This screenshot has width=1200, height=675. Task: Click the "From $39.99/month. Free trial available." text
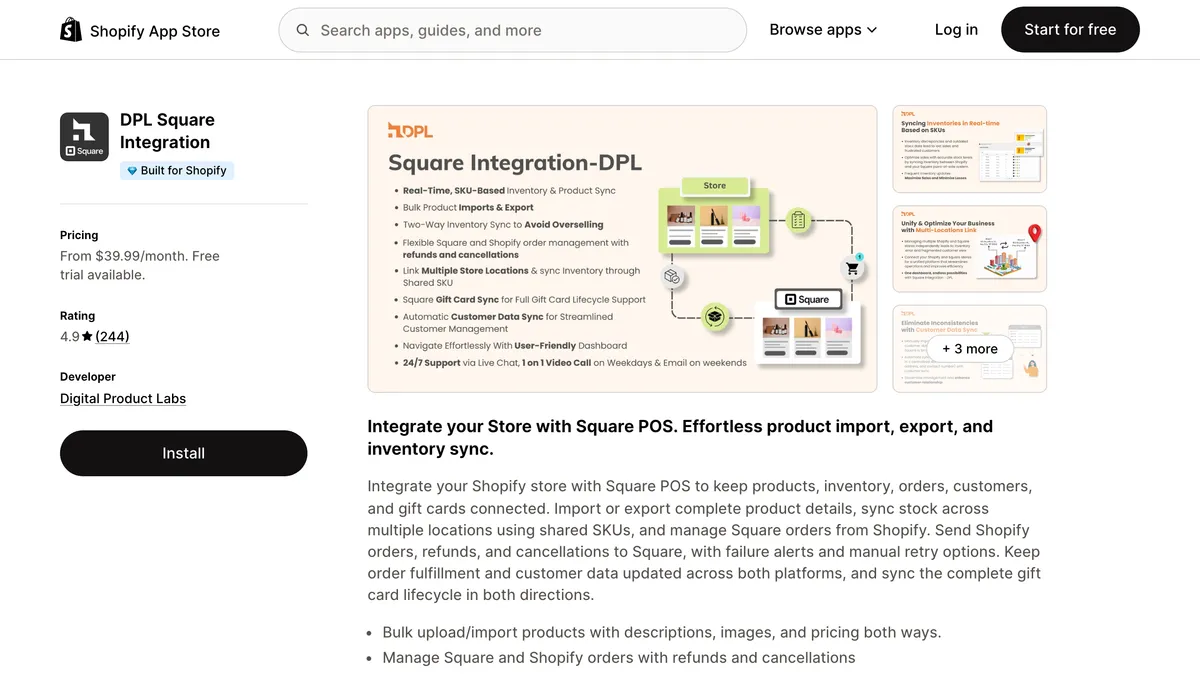[x=140, y=265]
